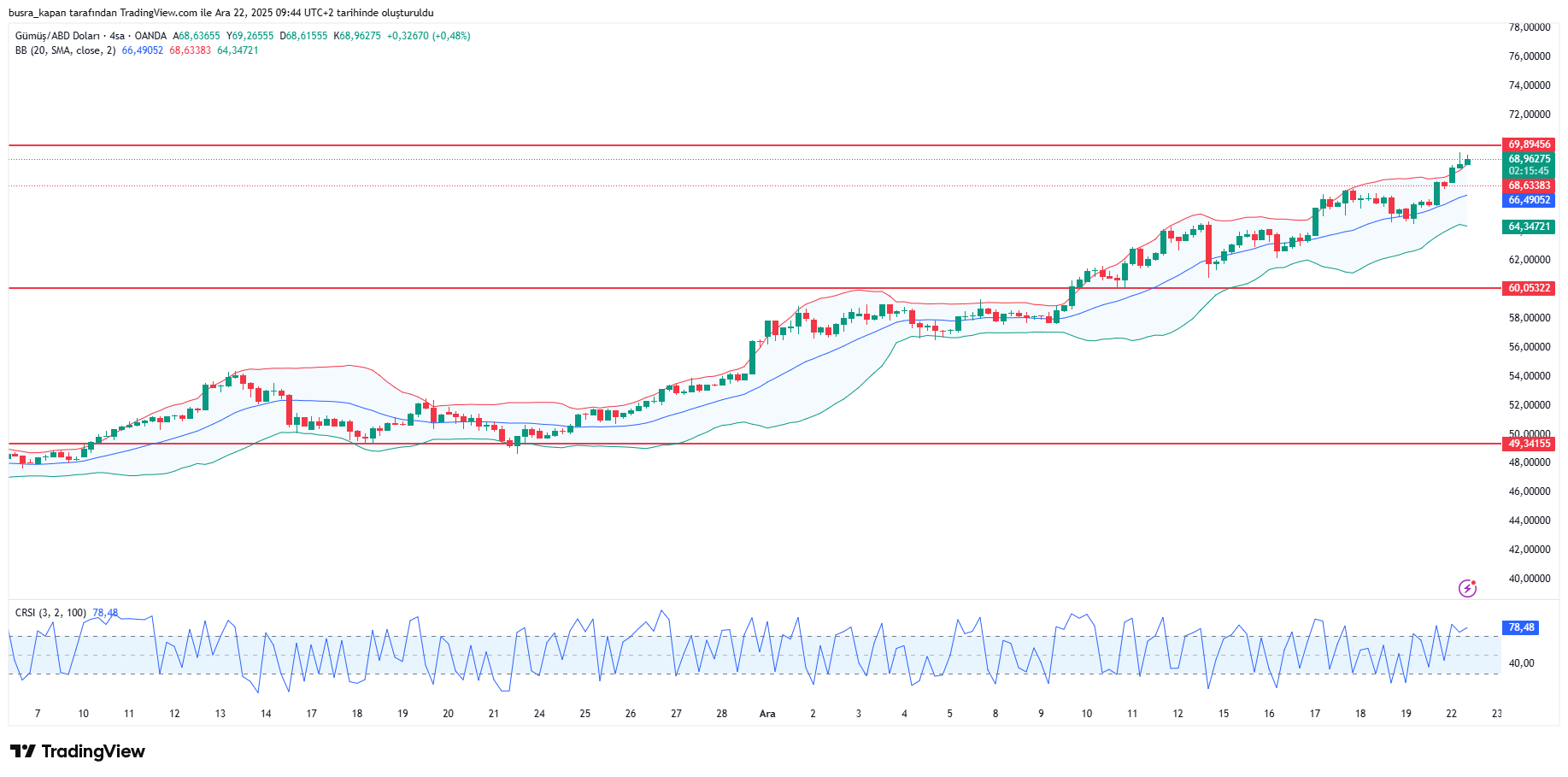This screenshot has height=777, width=1568.
Task: Click the red 60,05322 price axis label
Action: pos(1528,288)
